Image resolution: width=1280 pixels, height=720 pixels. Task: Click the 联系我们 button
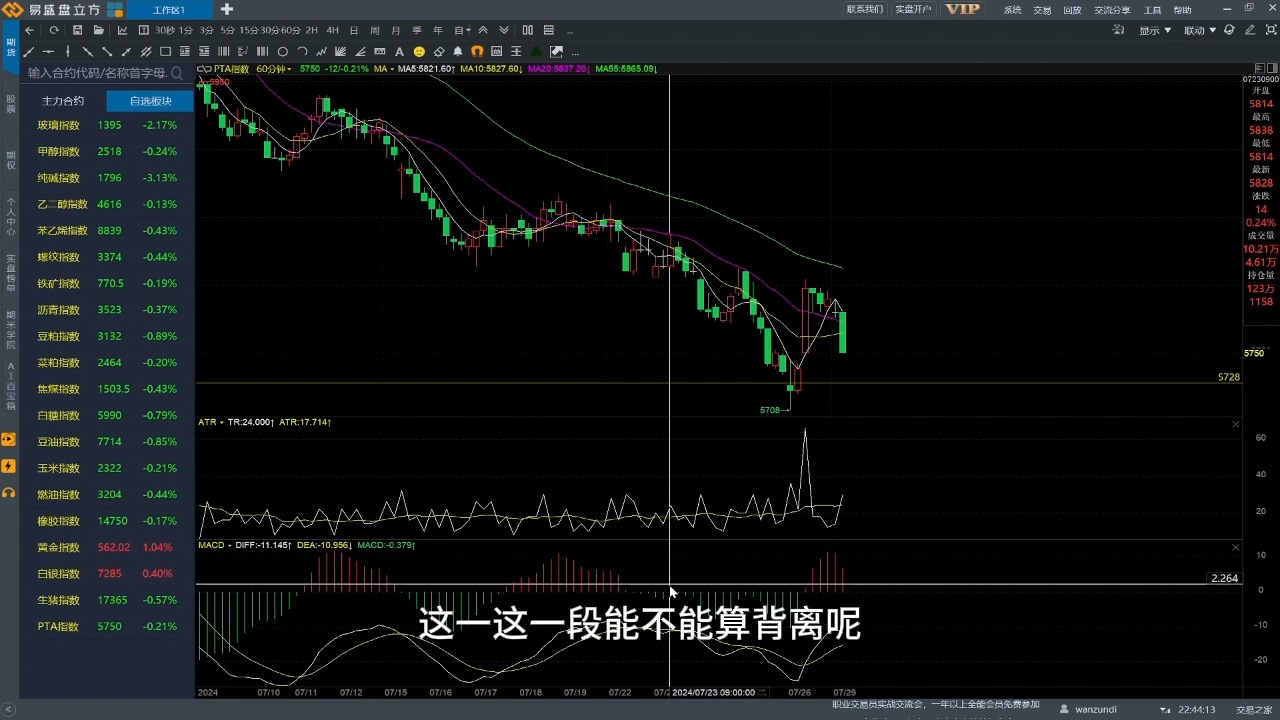click(865, 9)
